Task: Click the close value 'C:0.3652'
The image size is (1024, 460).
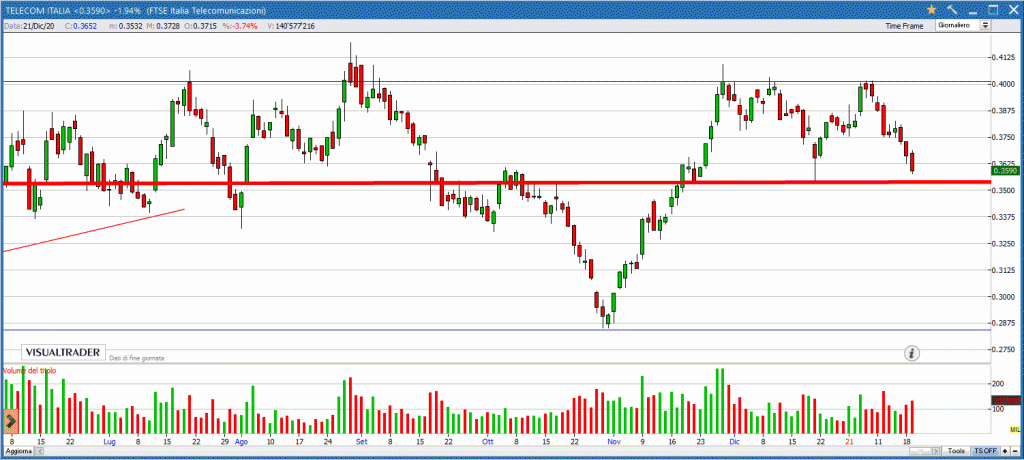Action: pos(80,25)
